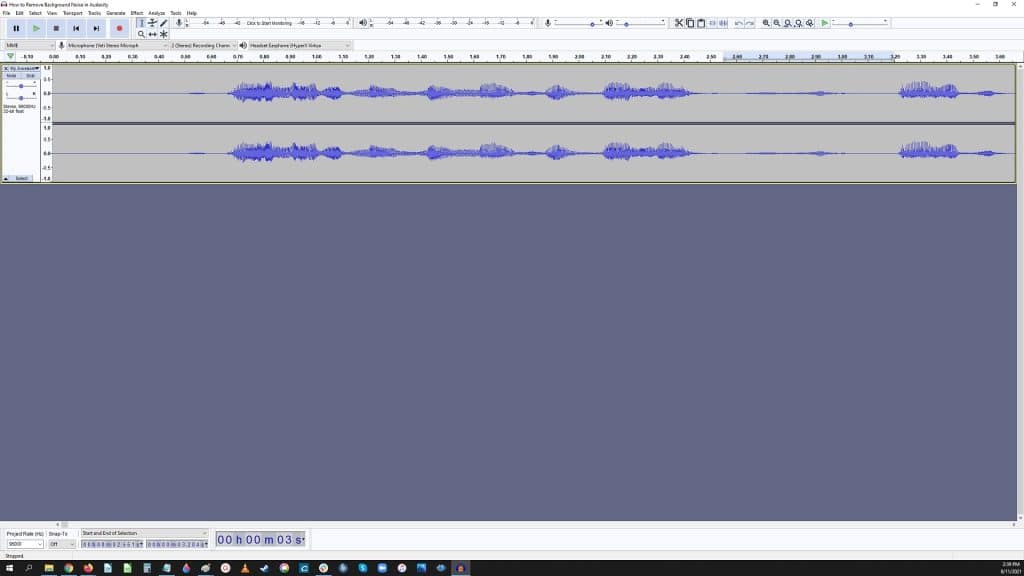Open the Tracks menu

[94, 13]
